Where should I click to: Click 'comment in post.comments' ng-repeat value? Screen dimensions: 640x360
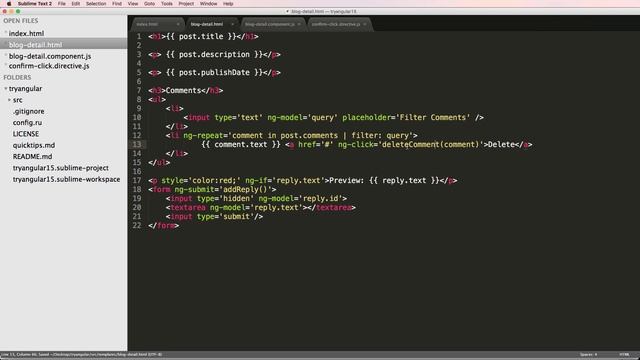pos(285,136)
